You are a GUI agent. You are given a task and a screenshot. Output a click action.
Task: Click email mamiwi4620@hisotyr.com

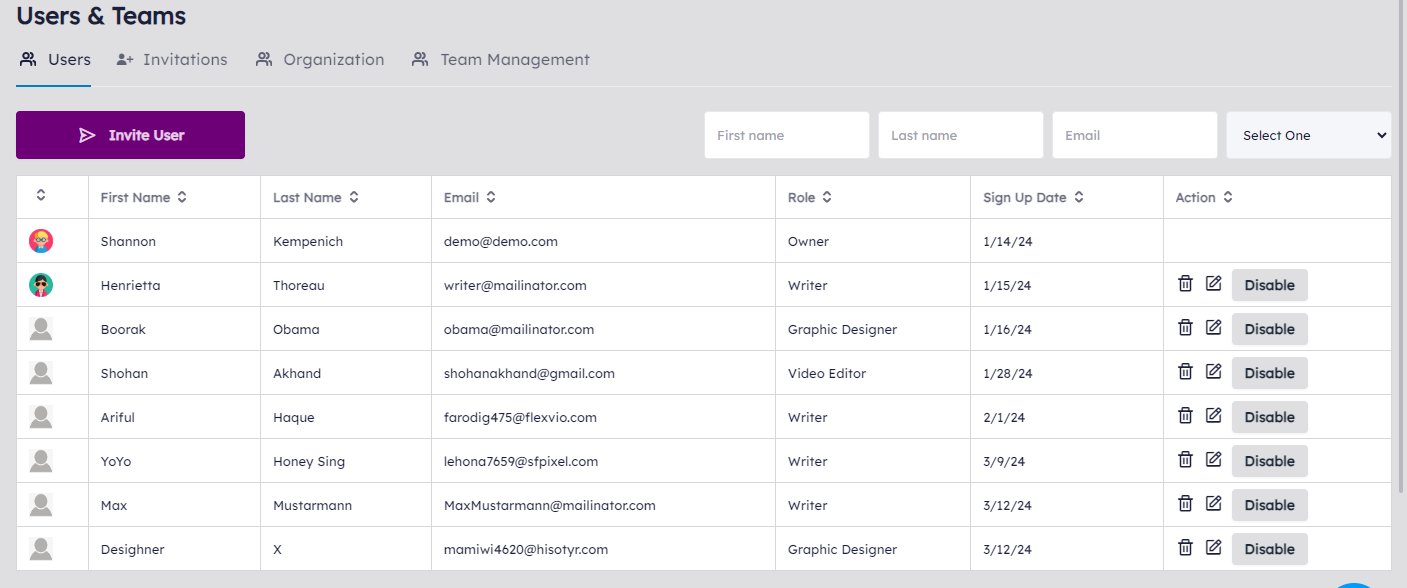(526, 549)
